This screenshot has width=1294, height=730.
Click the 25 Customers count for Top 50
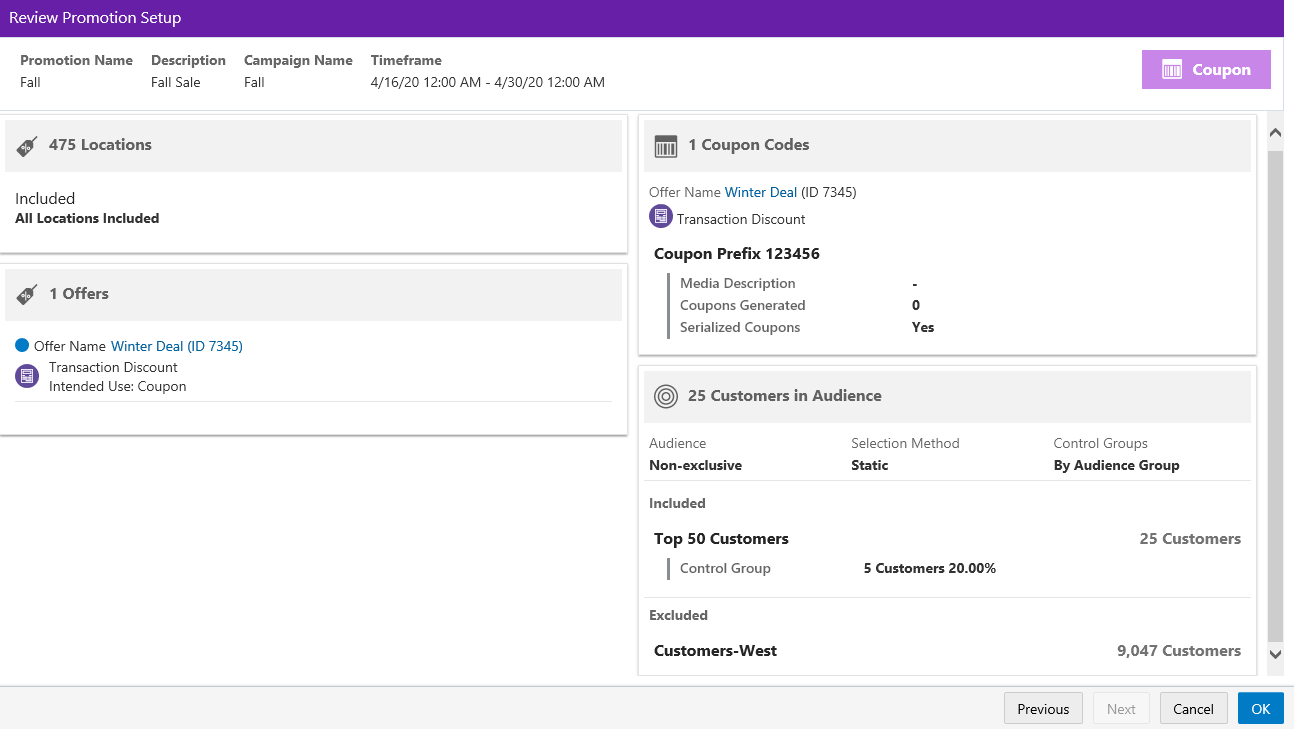[1190, 539]
